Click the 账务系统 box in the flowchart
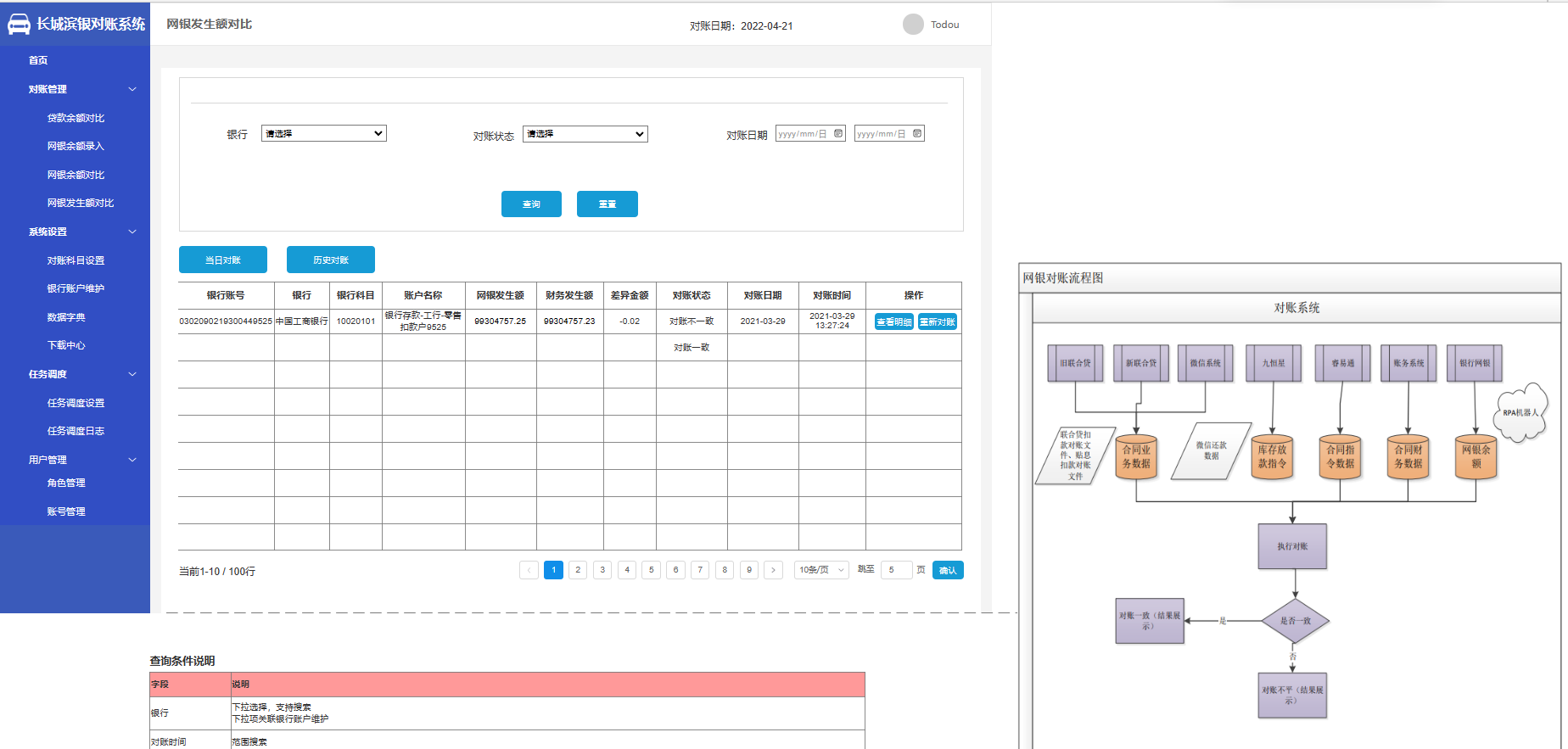1568x749 pixels. click(1408, 363)
